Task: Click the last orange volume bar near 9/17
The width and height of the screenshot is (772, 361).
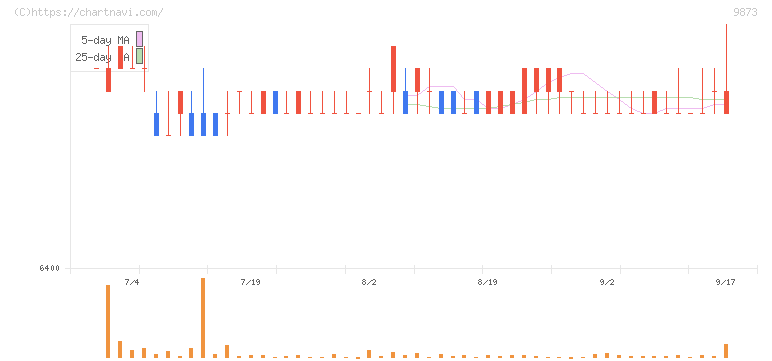Action: [x=726, y=351]
